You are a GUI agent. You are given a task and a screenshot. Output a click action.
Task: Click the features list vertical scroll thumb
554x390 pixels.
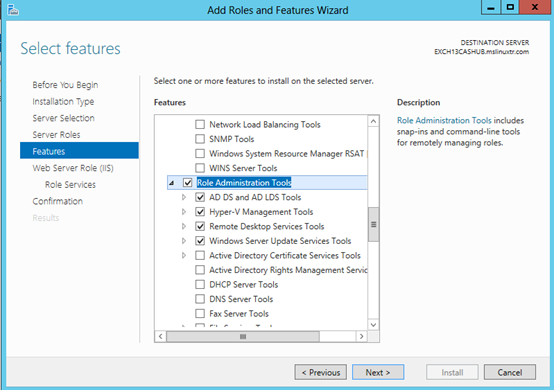[373, 224]
